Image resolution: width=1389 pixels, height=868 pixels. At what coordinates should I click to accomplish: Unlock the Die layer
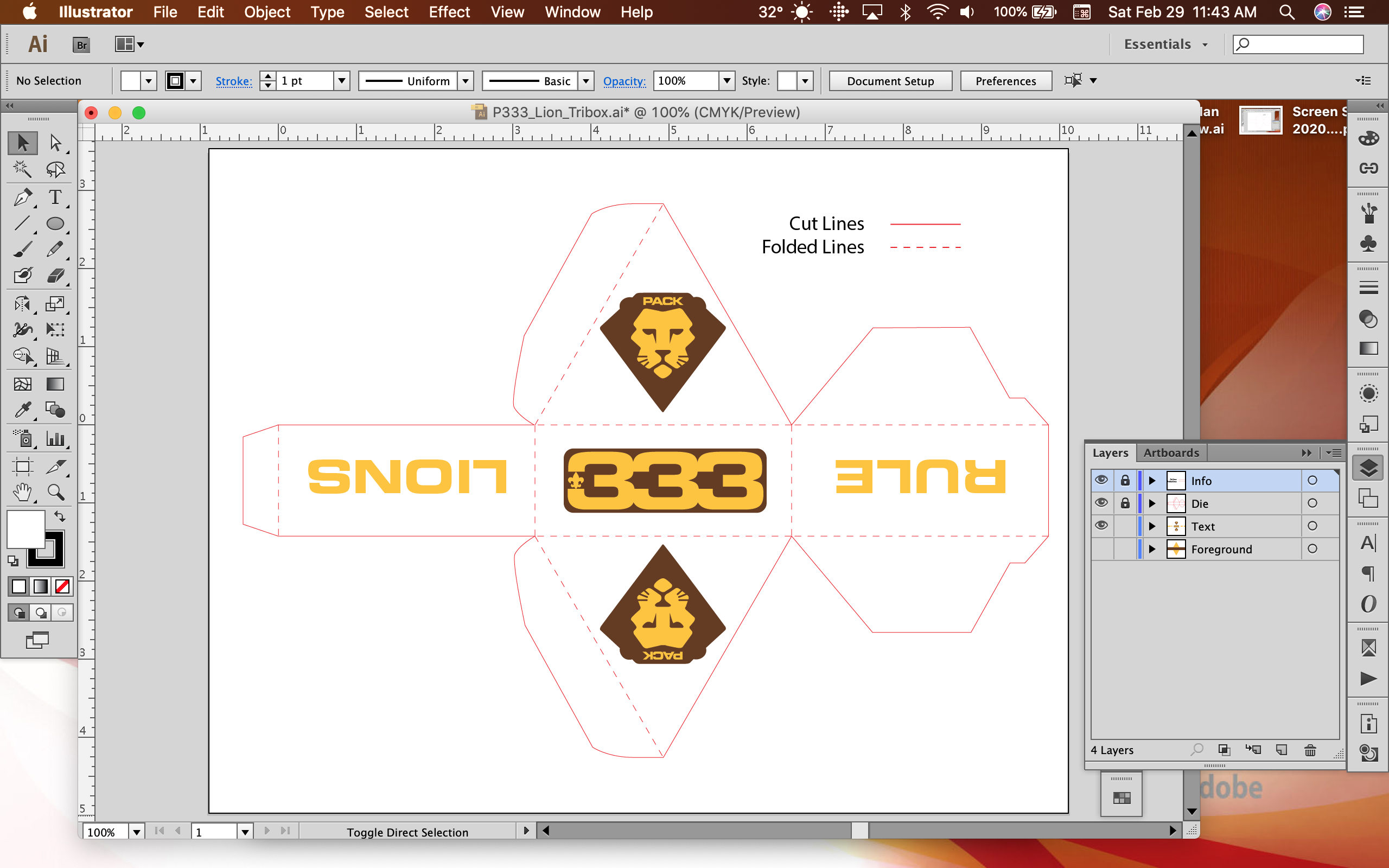tap(1125, 503)
